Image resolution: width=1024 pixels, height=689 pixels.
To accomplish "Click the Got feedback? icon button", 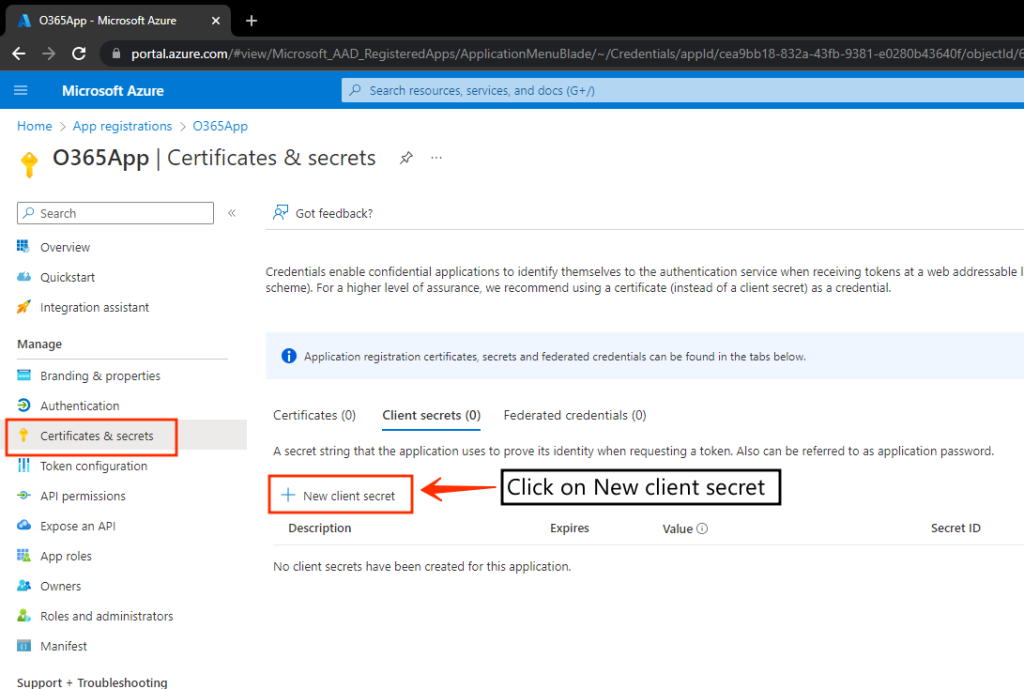I will point(281,213).
